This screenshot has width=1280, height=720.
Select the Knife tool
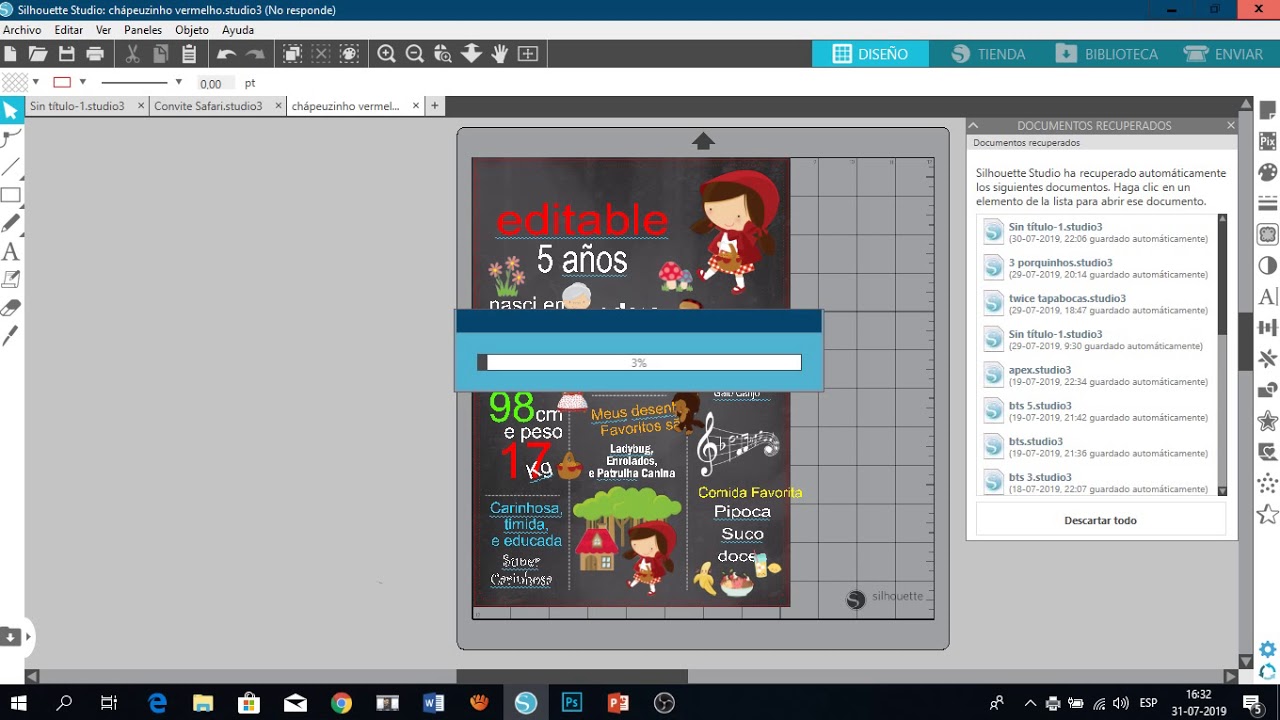[x=11, y=335]
